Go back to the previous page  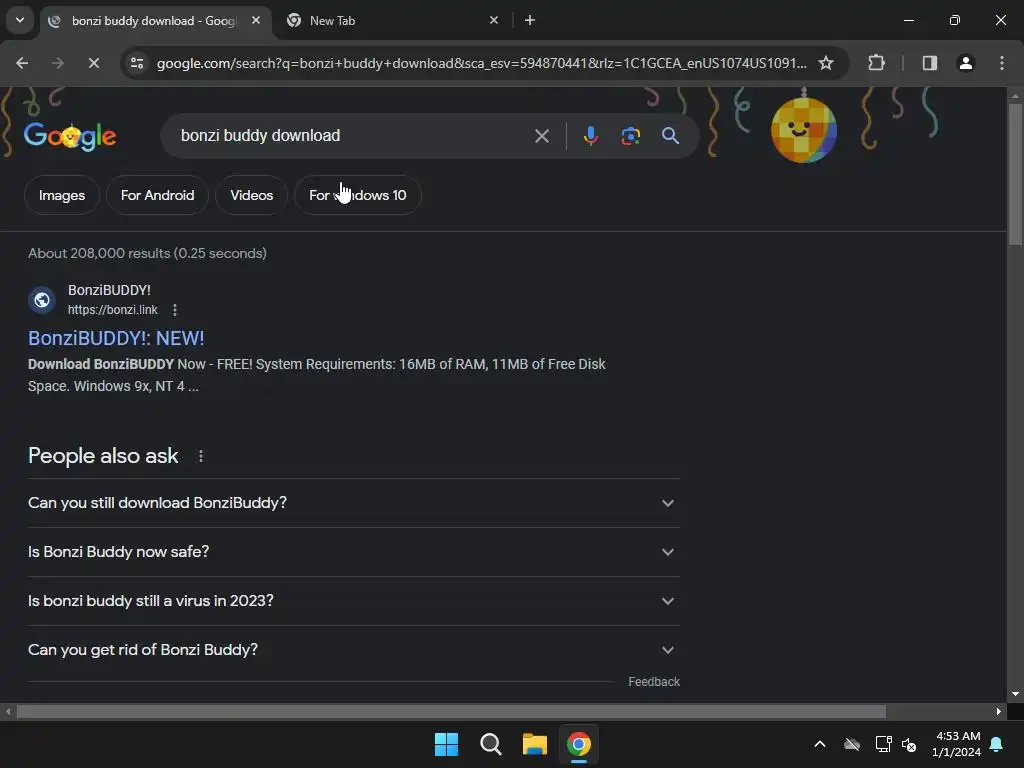[22, 63]
